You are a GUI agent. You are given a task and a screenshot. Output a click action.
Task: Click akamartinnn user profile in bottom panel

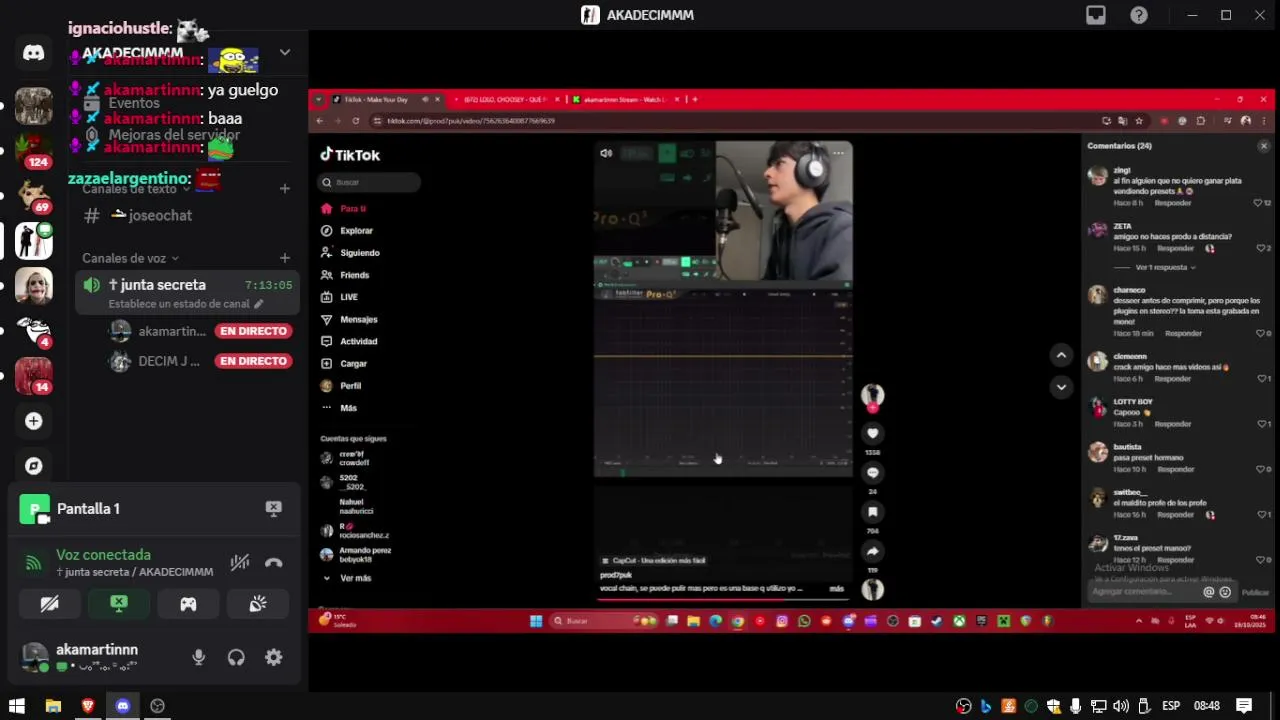click(x=95, y=657)
